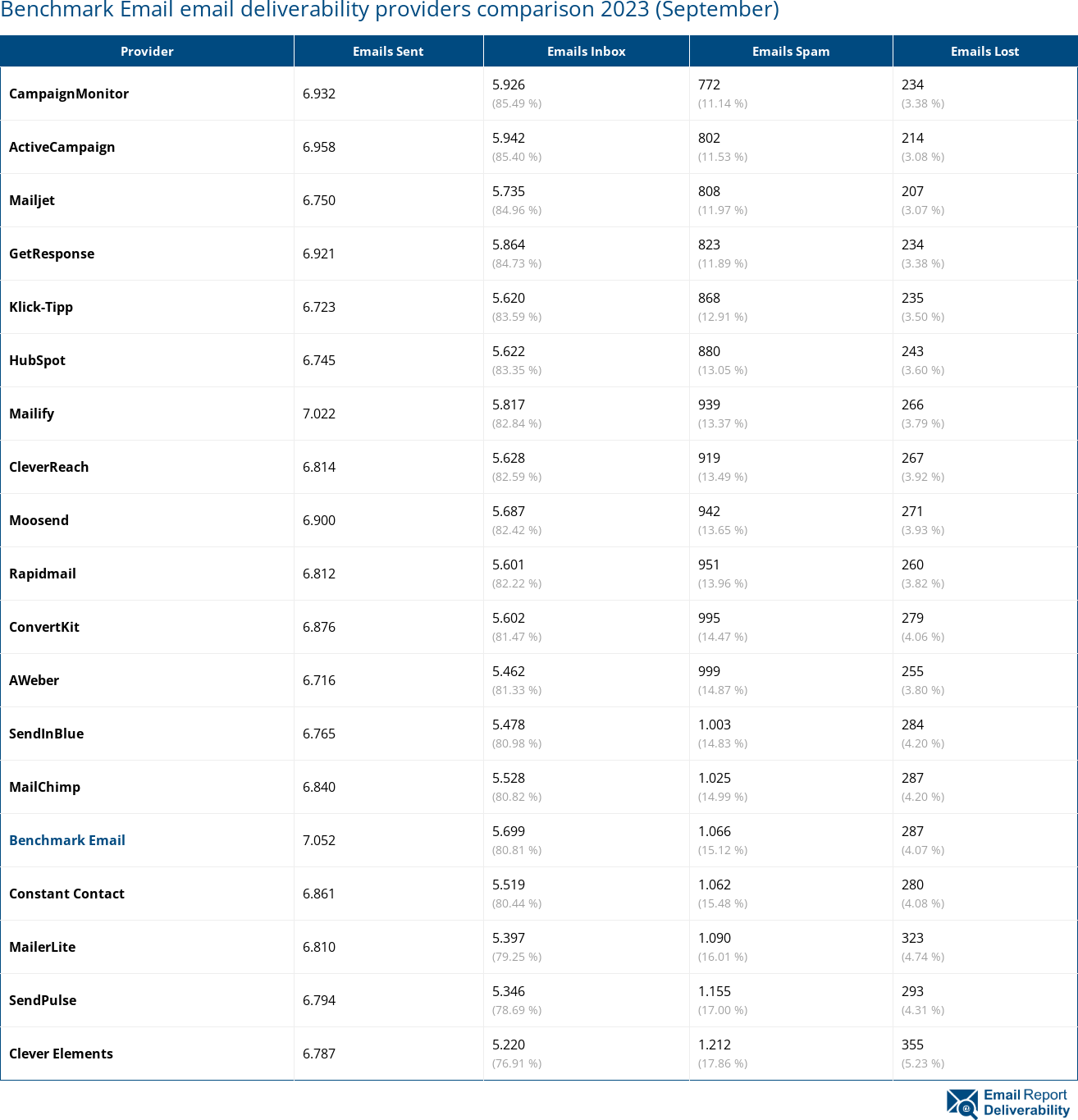Image resolution: width=1078 pixels, height=1120 pixels.
Task: Click the 5.23 % lost rate for Clever Elements
Action: 923,1063
